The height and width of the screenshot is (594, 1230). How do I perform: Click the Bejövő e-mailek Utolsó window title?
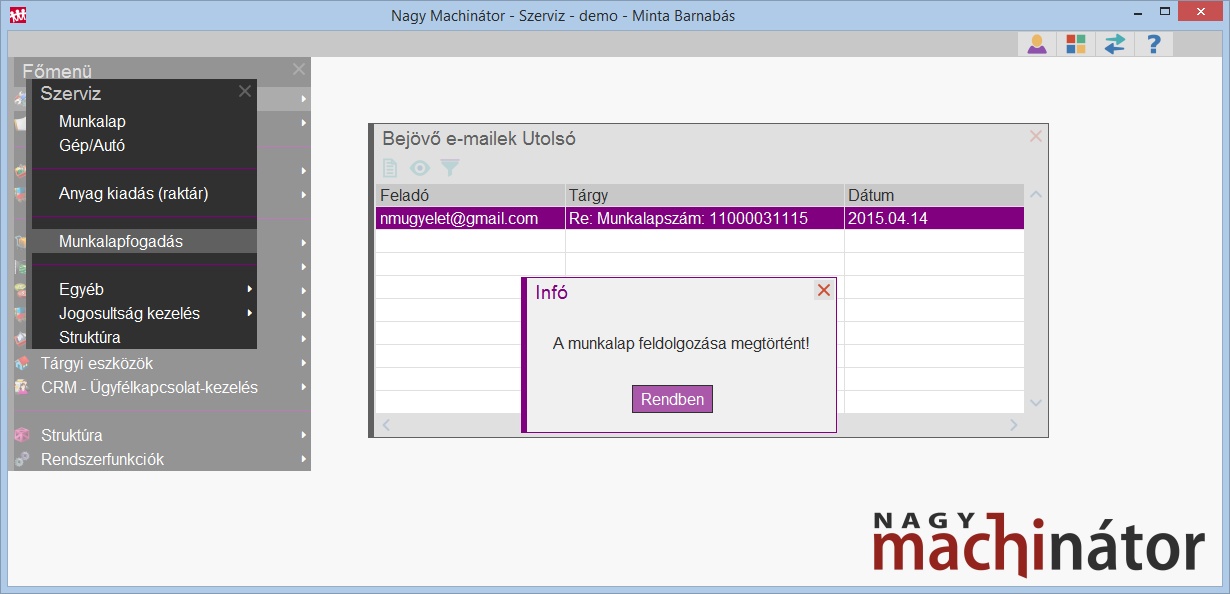click(479, 139)
